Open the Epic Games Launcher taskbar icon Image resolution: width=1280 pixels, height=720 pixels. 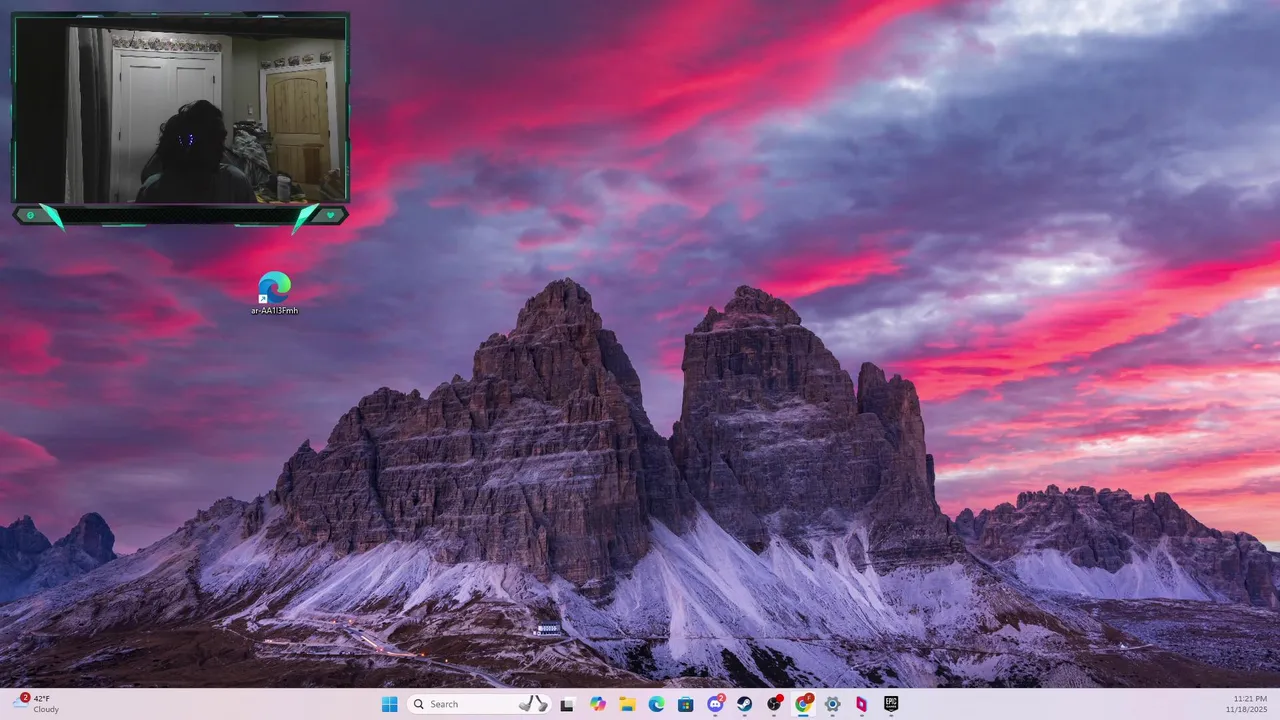tap(891, 704)
